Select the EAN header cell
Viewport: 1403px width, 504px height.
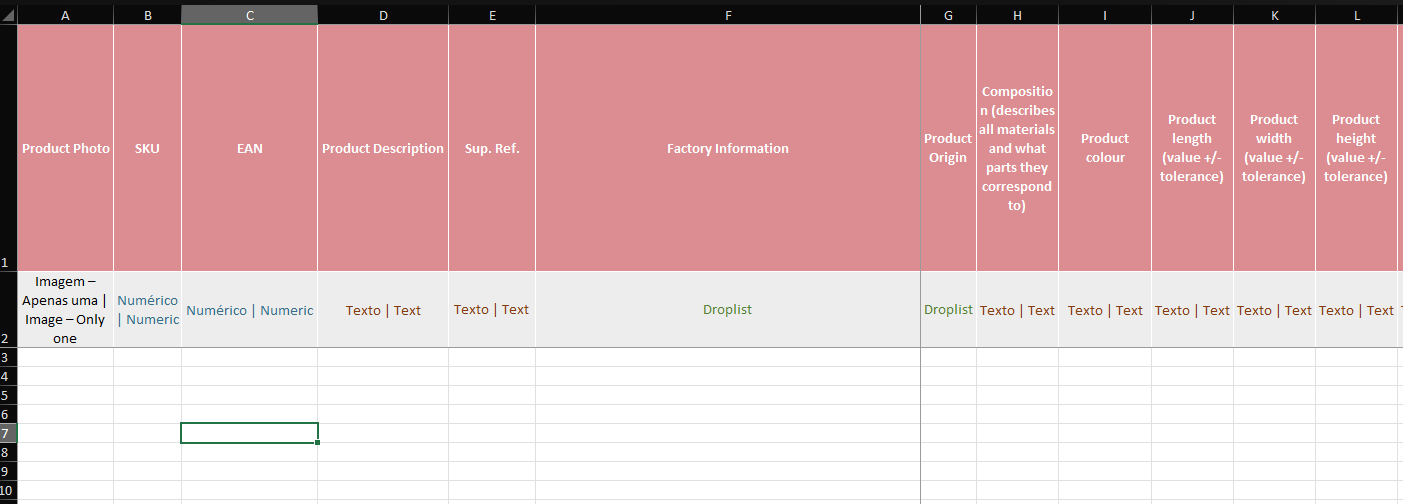pos(249,148)
